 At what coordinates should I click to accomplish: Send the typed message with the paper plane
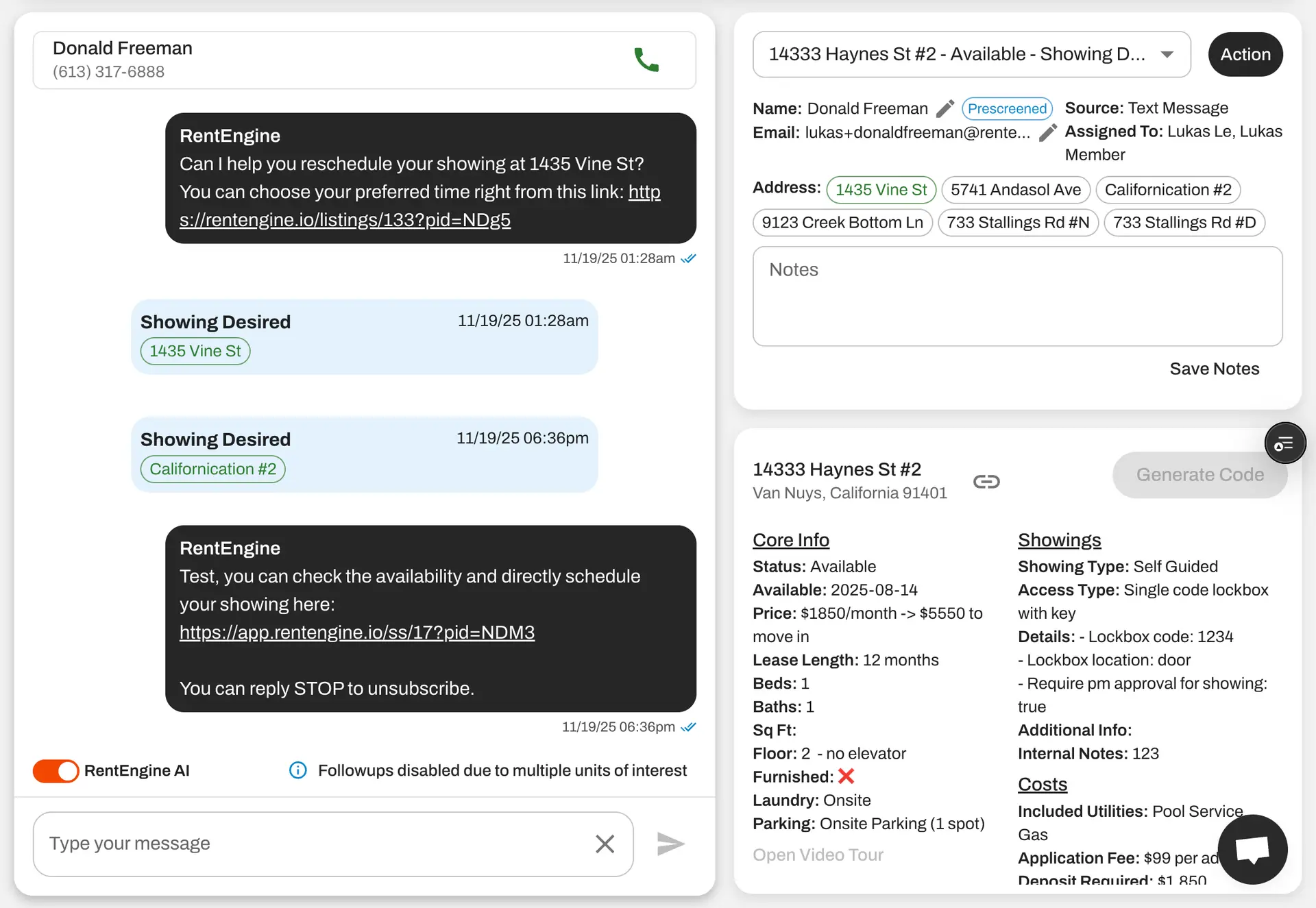pyautogui.click(x=670, y=844)
